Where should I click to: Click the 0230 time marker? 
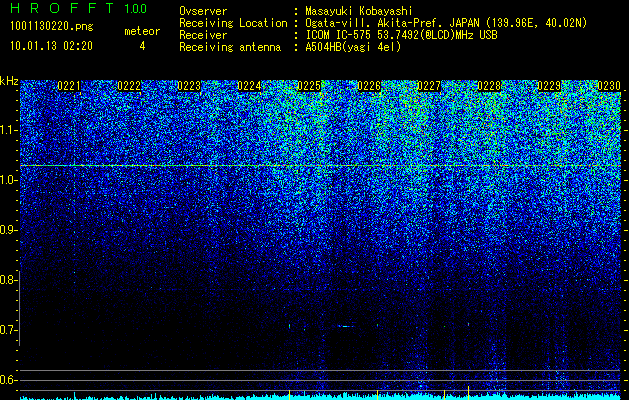point(609,86)
